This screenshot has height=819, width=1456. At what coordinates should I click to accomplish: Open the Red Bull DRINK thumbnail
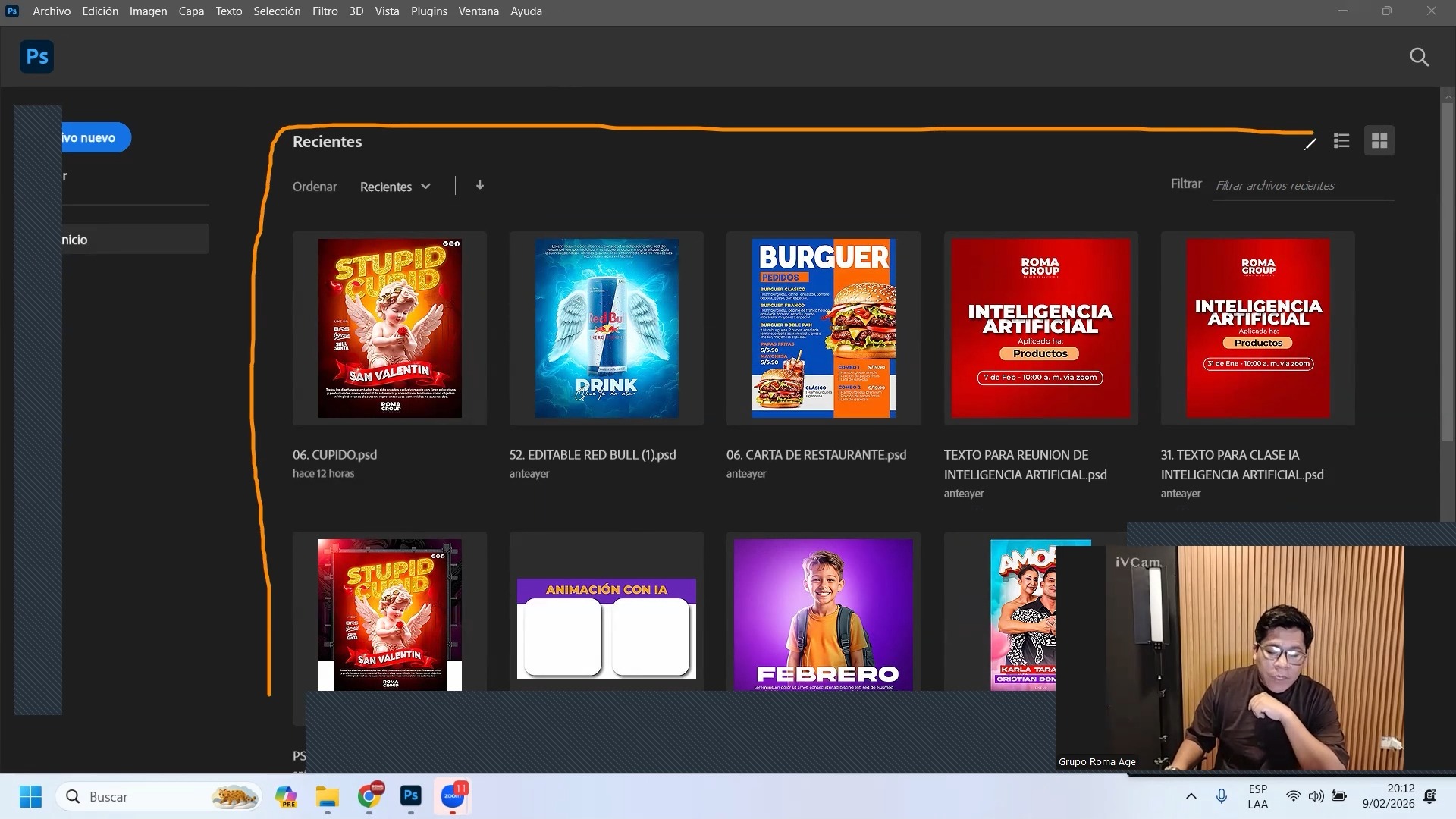pos(607,328)
